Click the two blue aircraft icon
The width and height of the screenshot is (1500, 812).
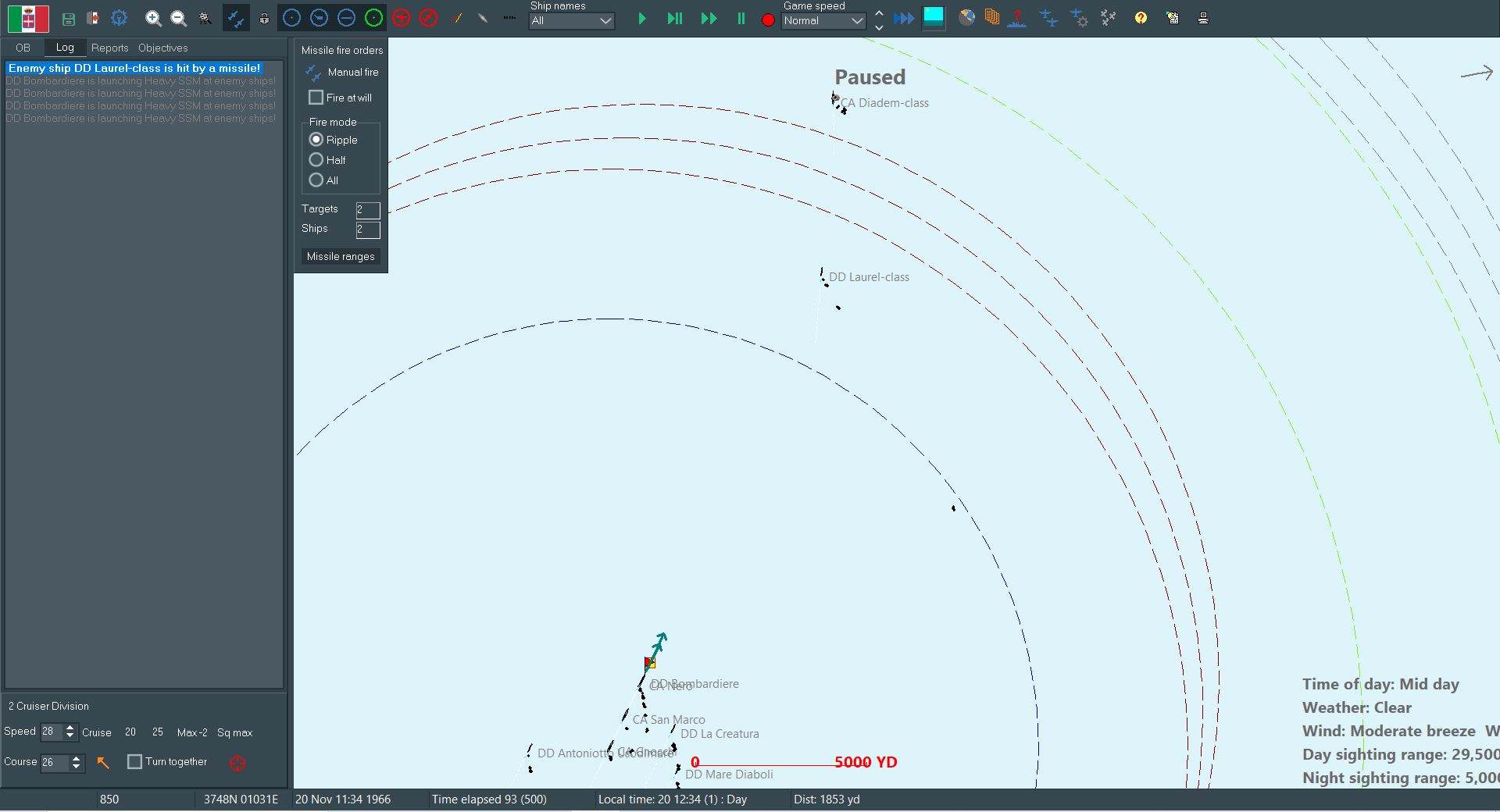click(x=1048, y=18)
